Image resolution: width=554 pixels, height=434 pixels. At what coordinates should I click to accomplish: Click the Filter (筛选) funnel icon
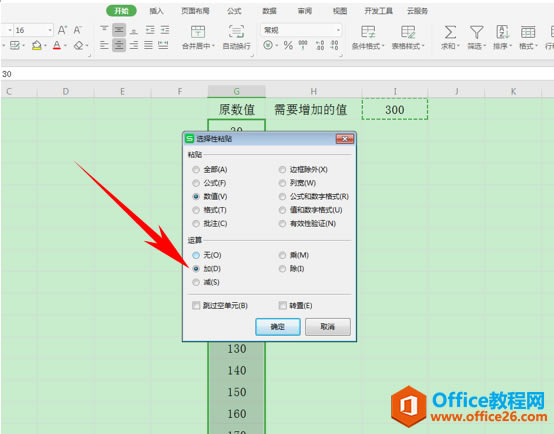point(476,32)
